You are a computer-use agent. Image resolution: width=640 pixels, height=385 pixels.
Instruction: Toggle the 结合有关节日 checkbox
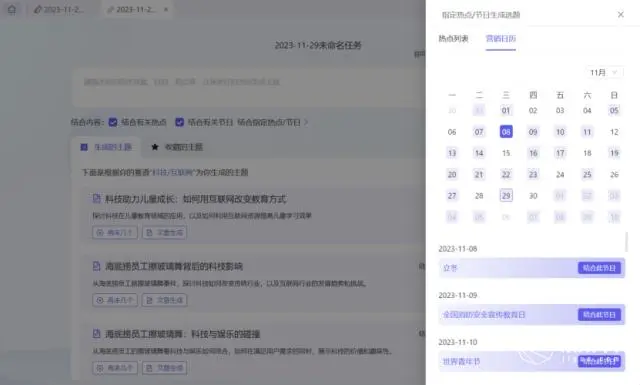[x=180, y=122]
